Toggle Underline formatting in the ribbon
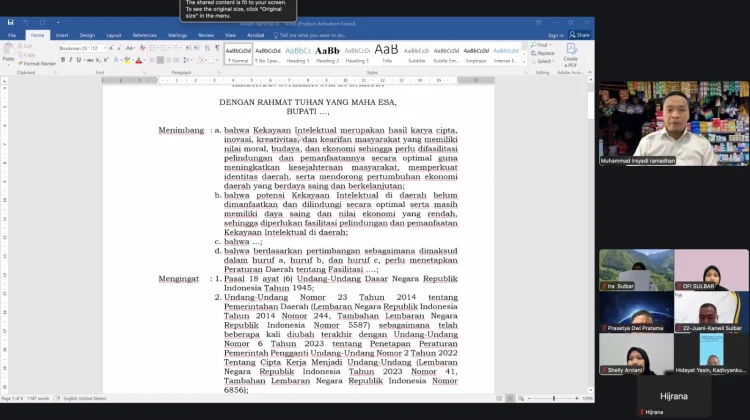 78,60
